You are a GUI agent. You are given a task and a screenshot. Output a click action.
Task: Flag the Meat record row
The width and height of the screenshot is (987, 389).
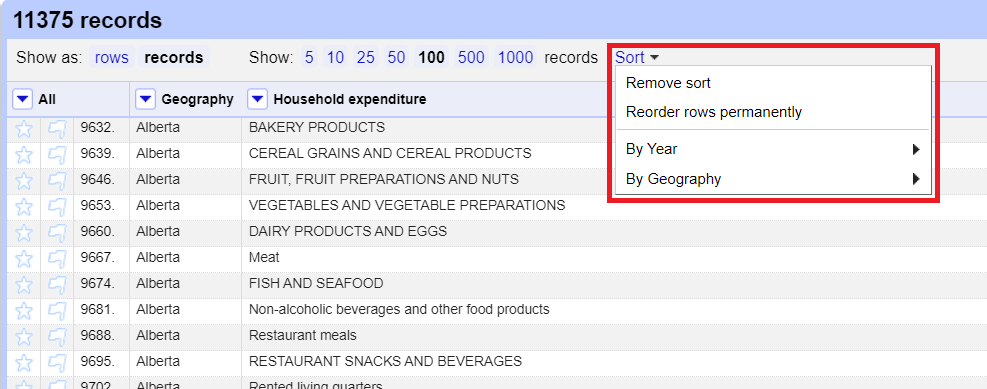(57, 259)
